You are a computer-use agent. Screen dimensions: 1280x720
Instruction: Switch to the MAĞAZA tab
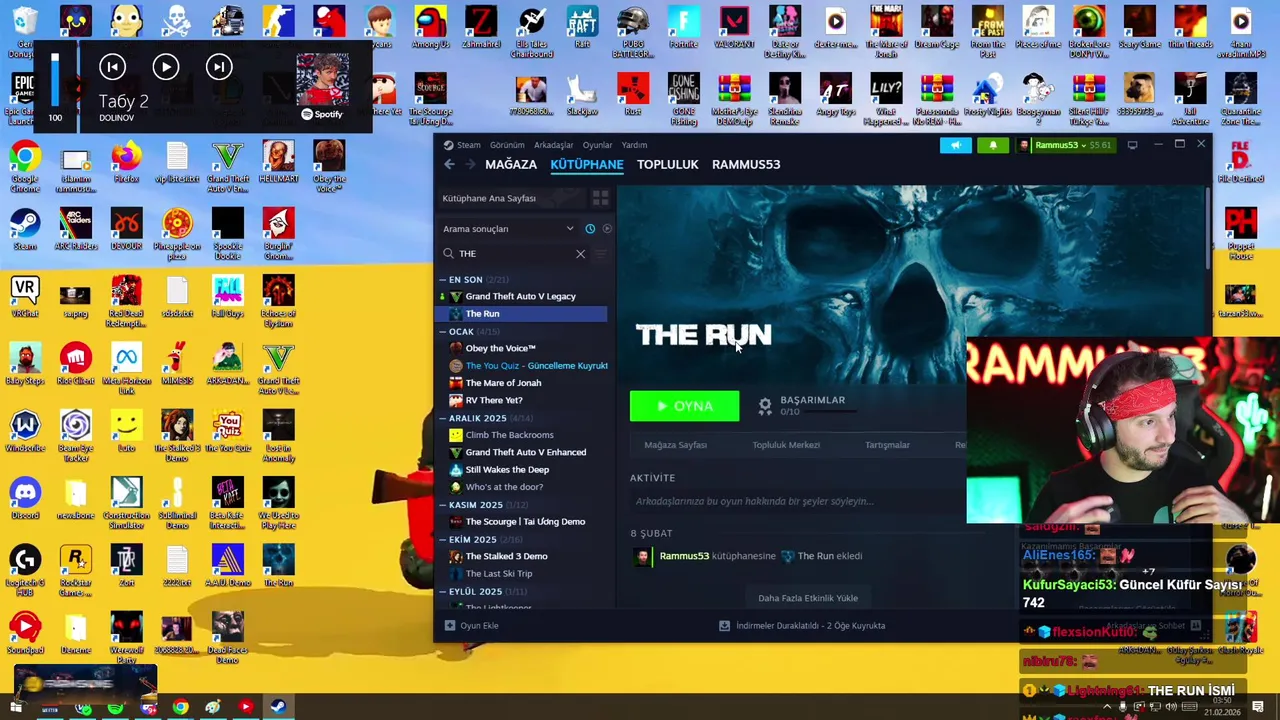tap(510, 164)
